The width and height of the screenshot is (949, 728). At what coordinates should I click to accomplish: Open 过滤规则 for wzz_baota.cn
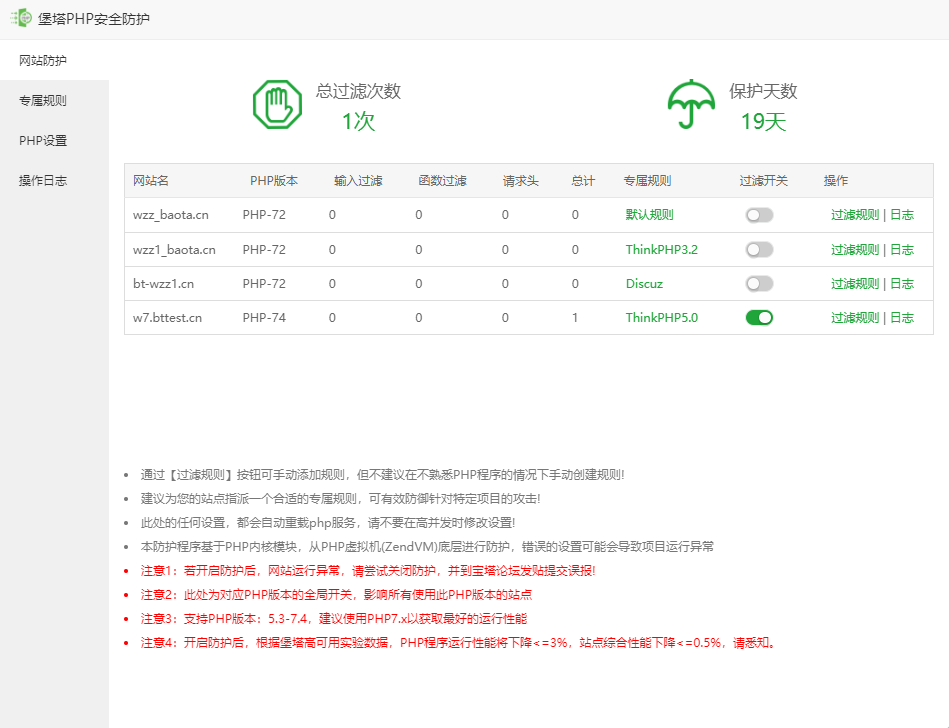click(855, 215)
